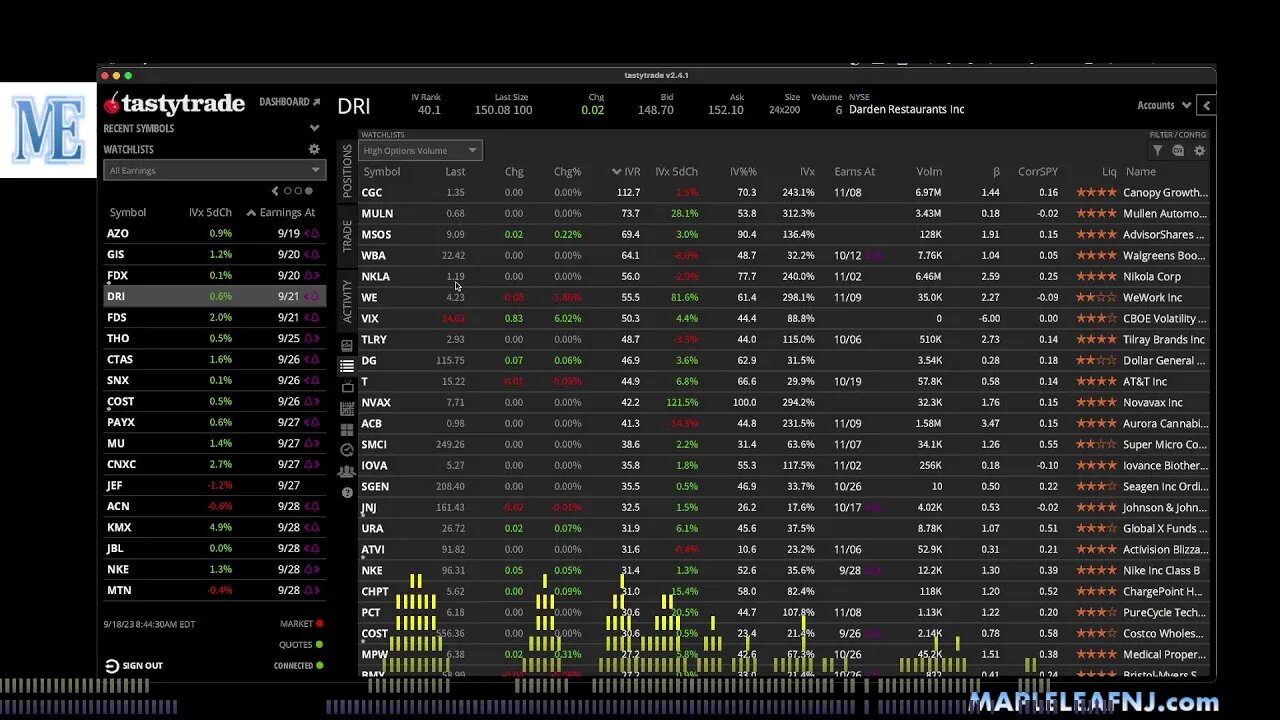Sort the main table by IVR column
The image size is (1280, 720).
point(626,172)
